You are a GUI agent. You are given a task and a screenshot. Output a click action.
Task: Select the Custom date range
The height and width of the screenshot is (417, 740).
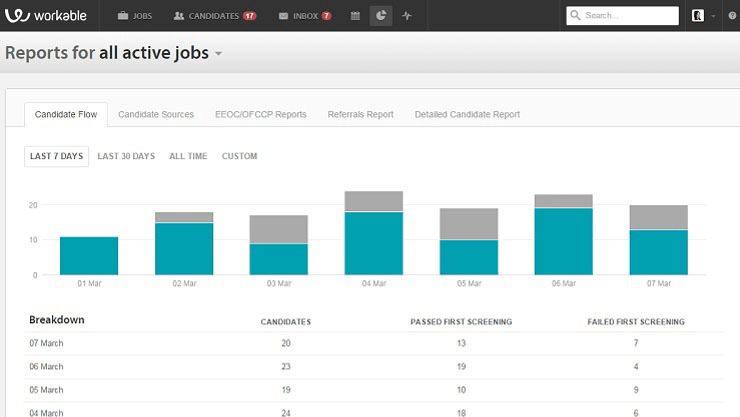(239, 156)
